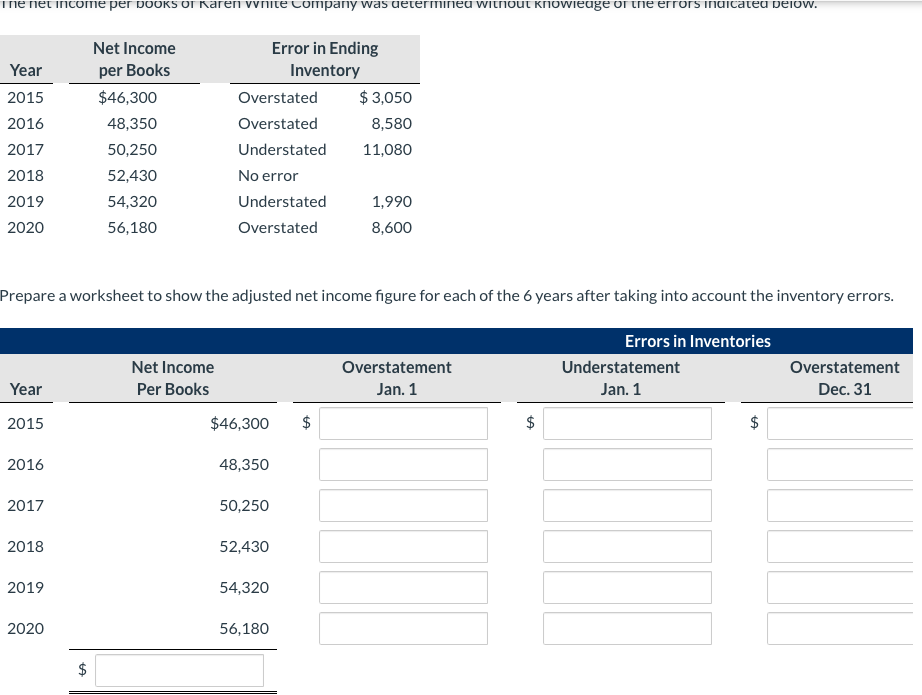Image resolution: width=922 pixels, height=695 pixels.
Task: Click the 'Error in Ending Inventory' column header
Action: 325,59
